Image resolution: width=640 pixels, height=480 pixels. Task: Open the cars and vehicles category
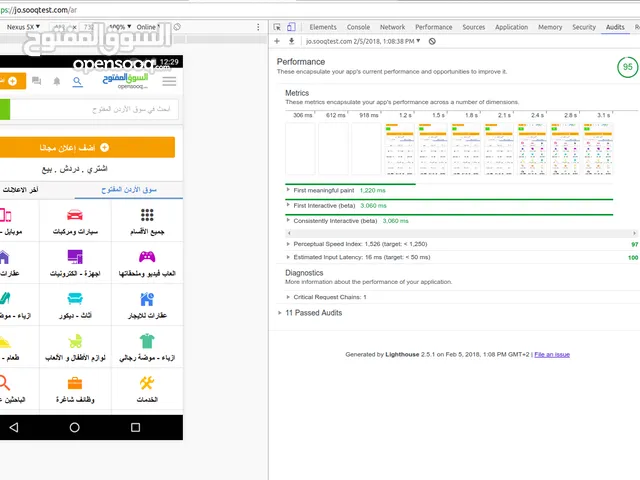click(x=75, y=221)
